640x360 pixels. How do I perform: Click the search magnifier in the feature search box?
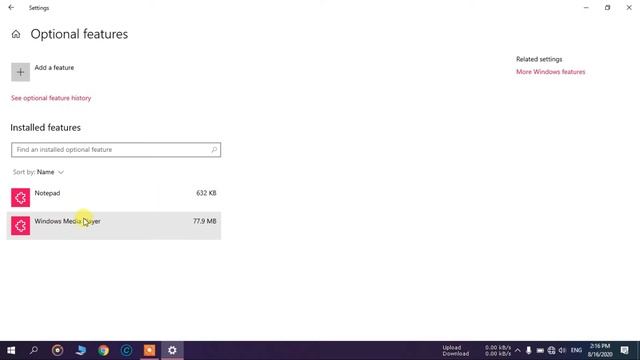coord(214,150)
